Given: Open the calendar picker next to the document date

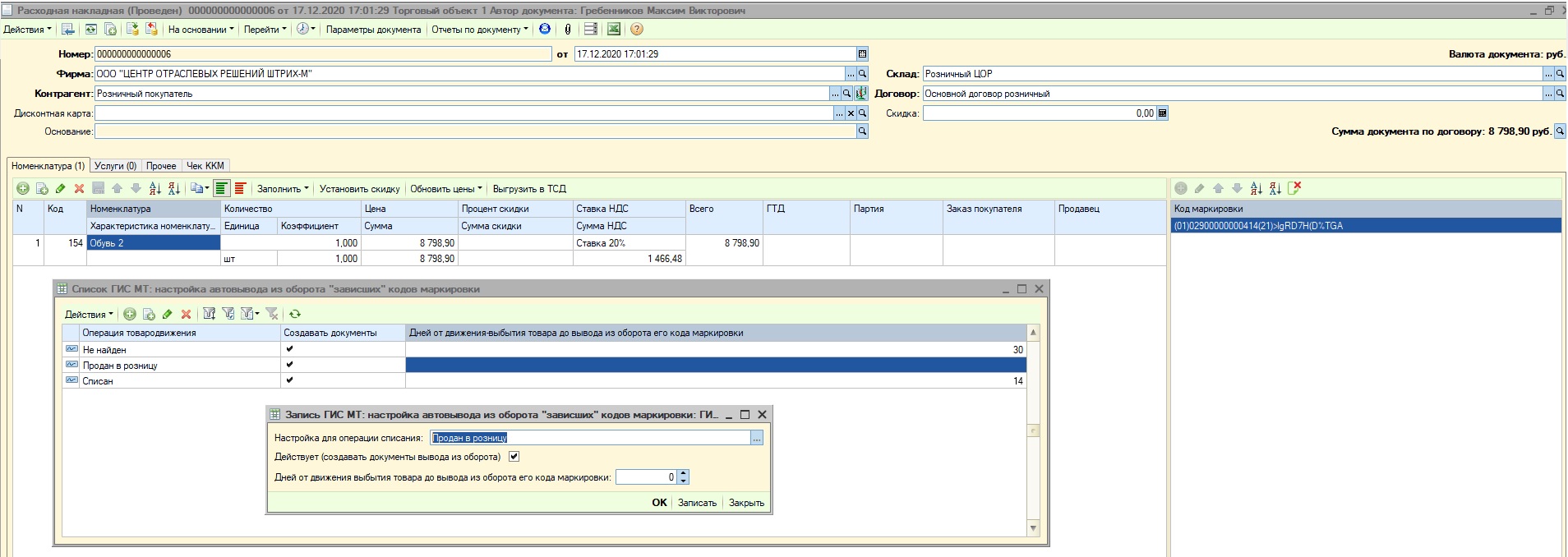Looking at the screenshot, I should [862, 54].
